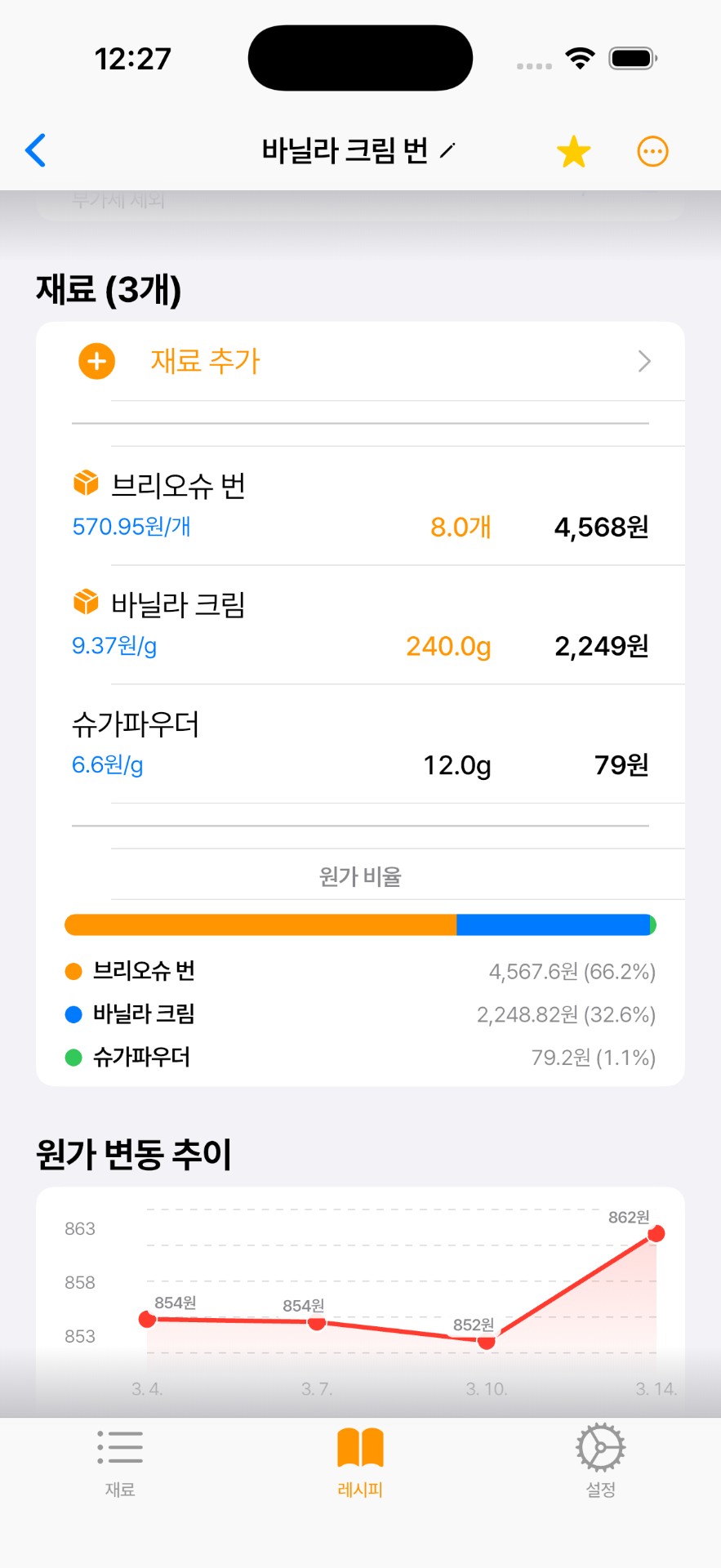Tap the 바닐라 크림 box icon
Screen dimensions: 721x1568
tap(86, 602)
